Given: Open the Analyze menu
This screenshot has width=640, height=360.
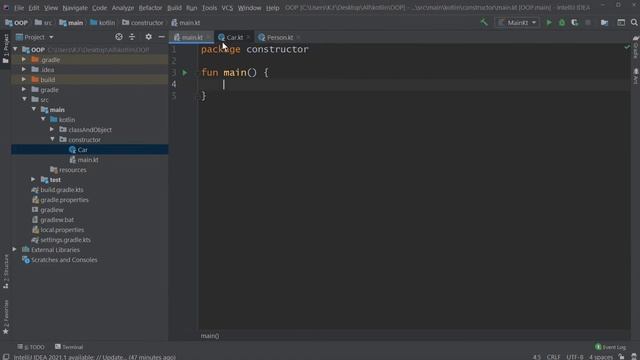Looking at the screenshot, I should (123, 8).
